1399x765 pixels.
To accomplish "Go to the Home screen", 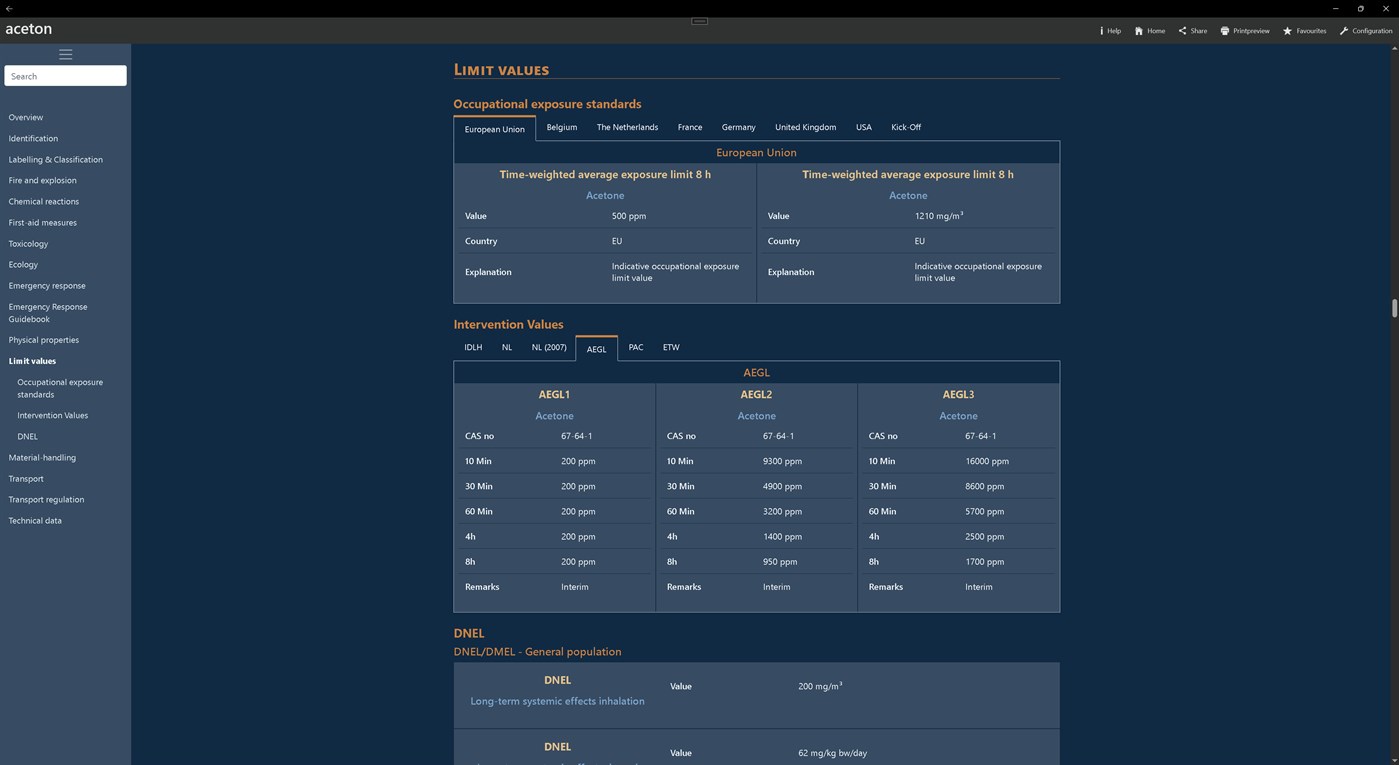I will tap(1150, 31).
